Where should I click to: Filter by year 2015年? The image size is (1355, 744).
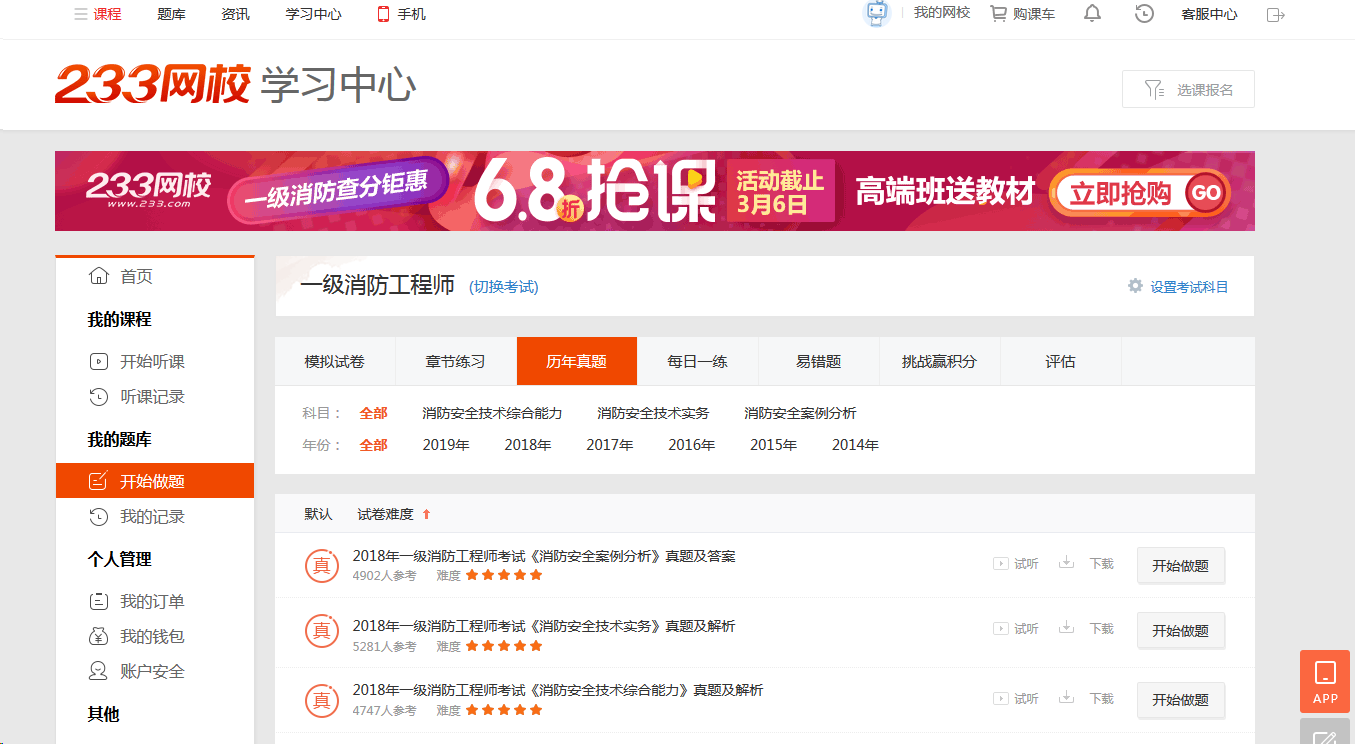[774, 445]
